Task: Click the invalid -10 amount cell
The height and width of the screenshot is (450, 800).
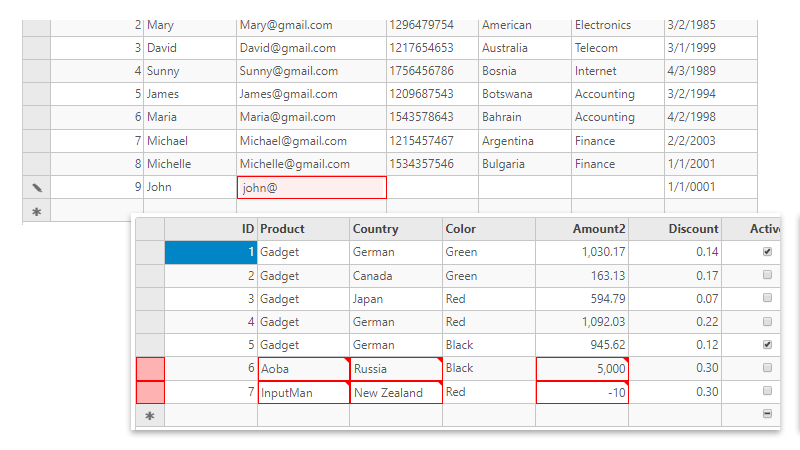Action: (x=582, y=392)
